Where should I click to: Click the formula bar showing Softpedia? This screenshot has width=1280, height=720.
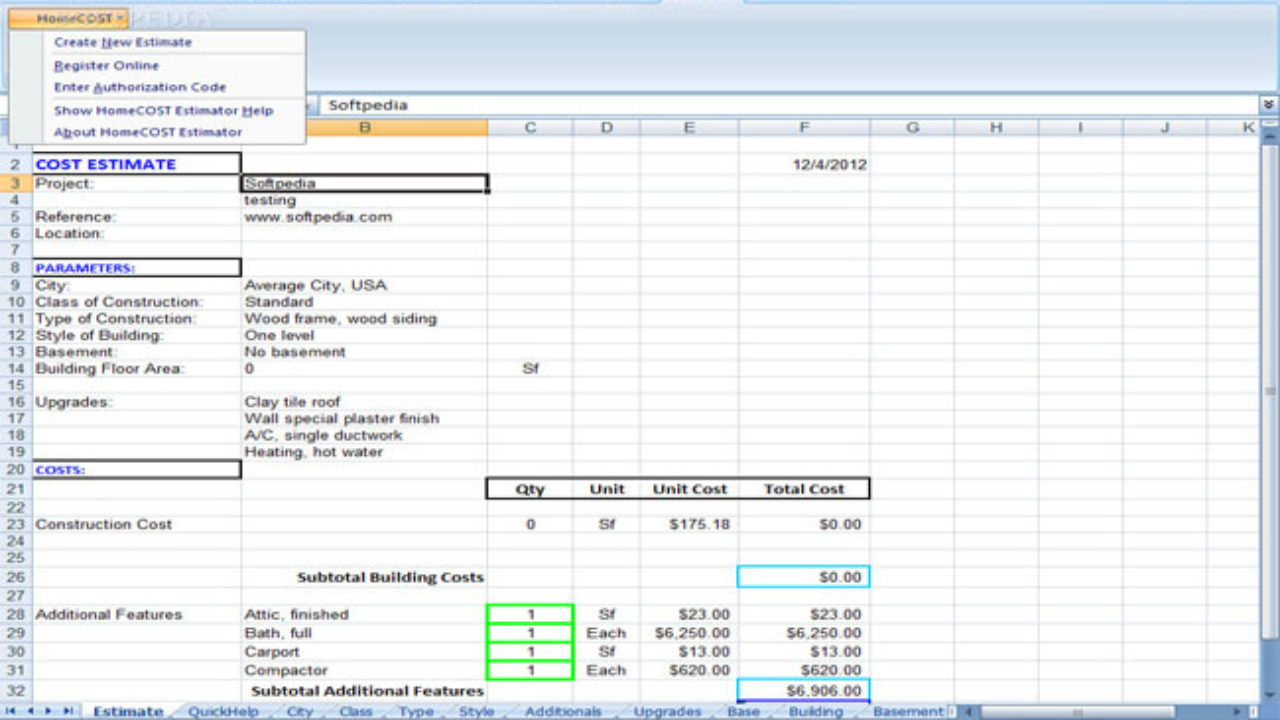[790, 105]
